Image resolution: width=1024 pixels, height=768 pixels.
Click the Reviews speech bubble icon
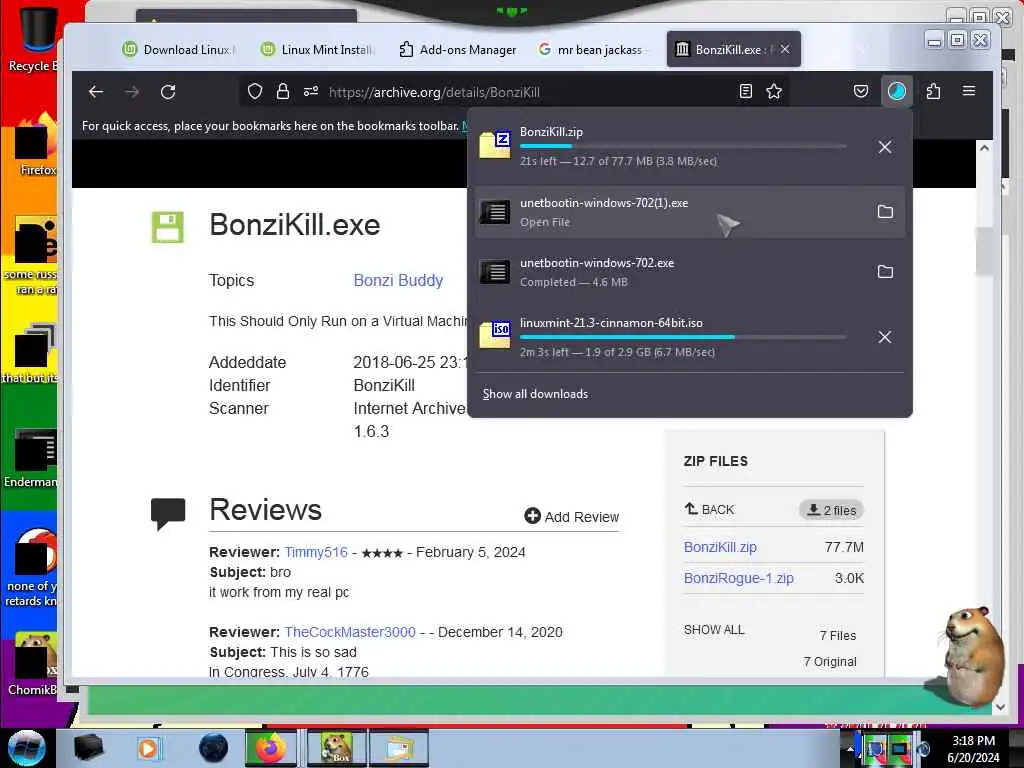click(x=168, y=513)
